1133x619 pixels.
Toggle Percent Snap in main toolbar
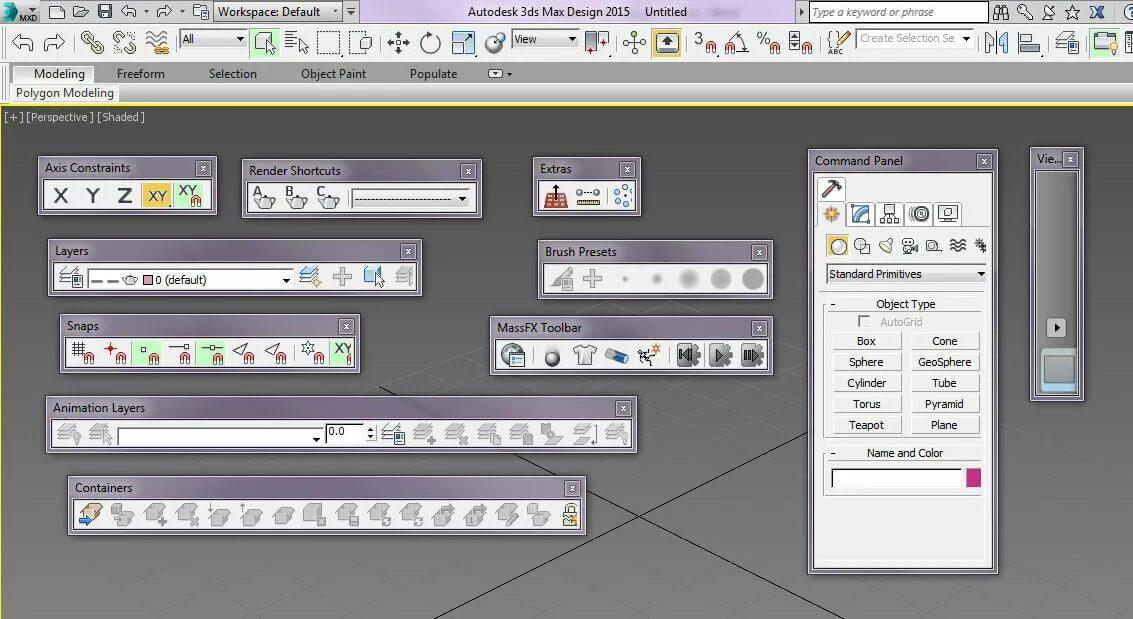pos(767,43)
